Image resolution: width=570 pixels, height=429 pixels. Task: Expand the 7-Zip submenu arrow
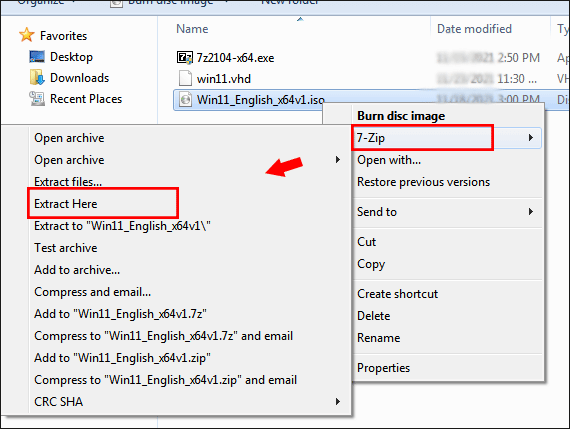point(531,137)
